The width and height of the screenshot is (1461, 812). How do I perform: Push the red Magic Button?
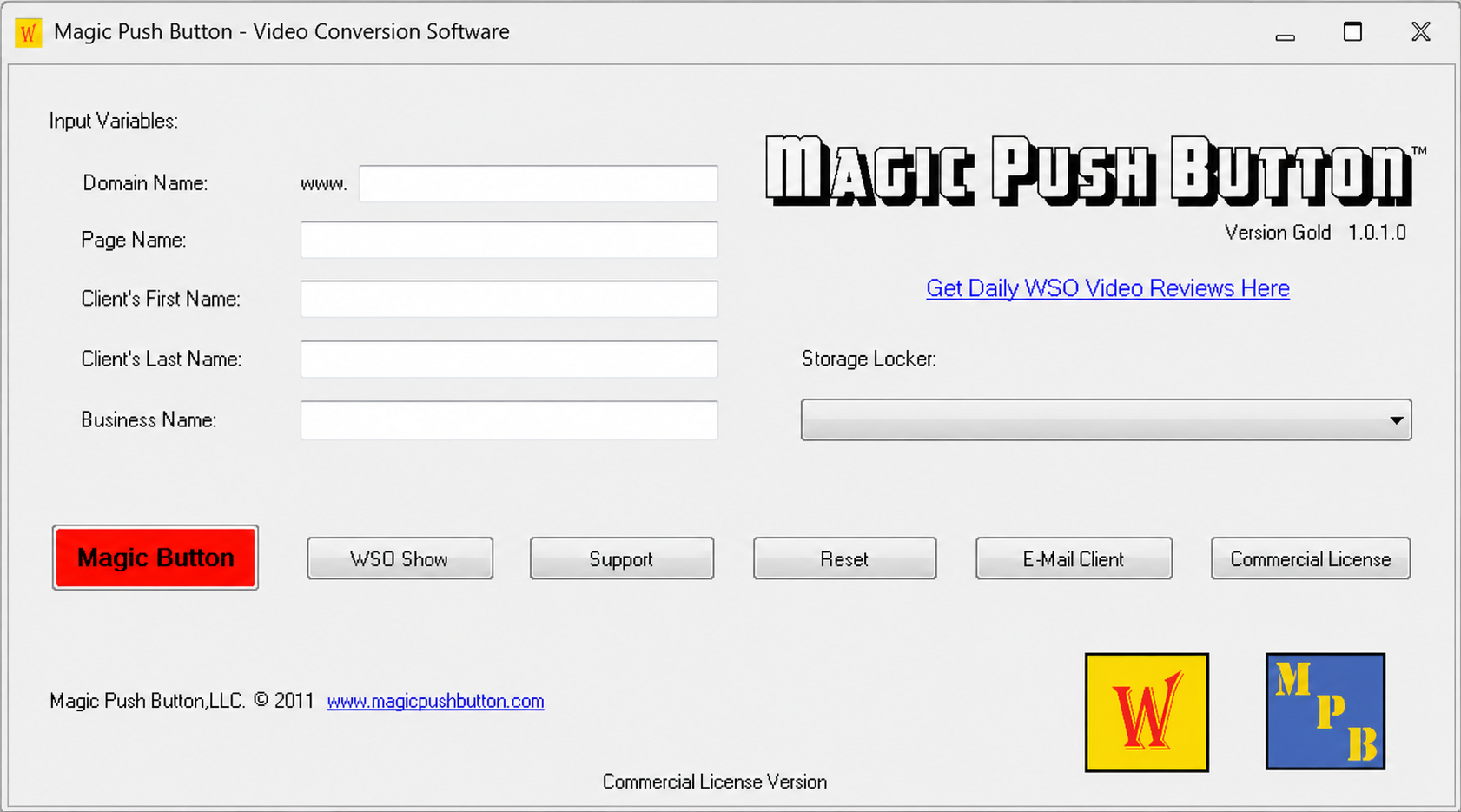155,558
